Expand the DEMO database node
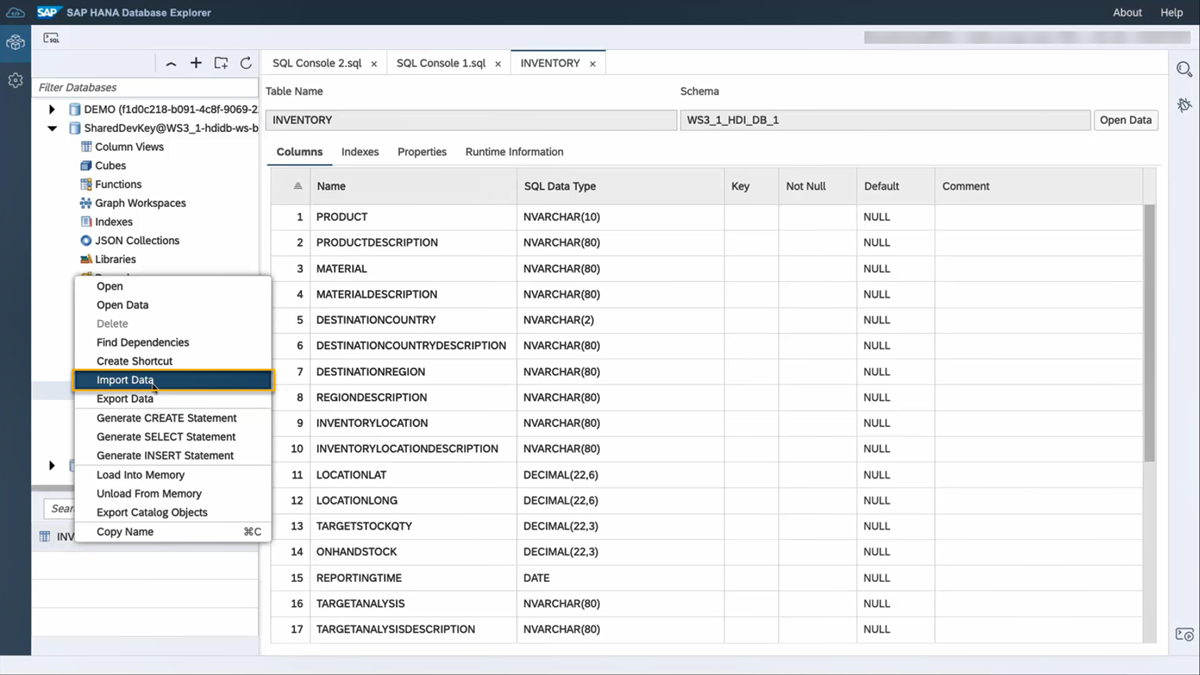The width and height of the screenshot is (1200, 675). tap(52, 109)
